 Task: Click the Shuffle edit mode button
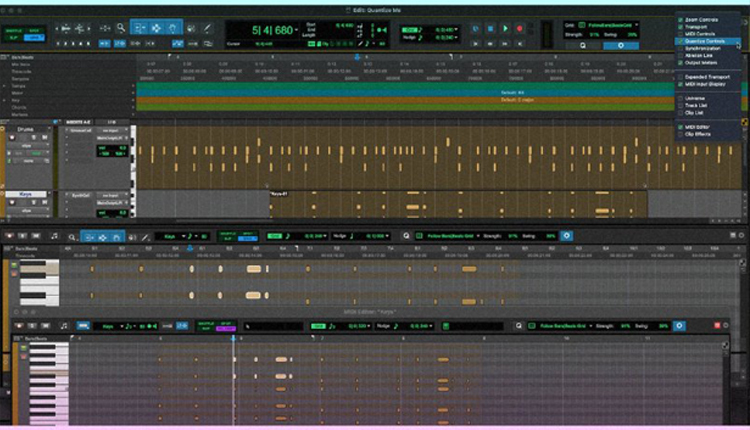[12, 31]
